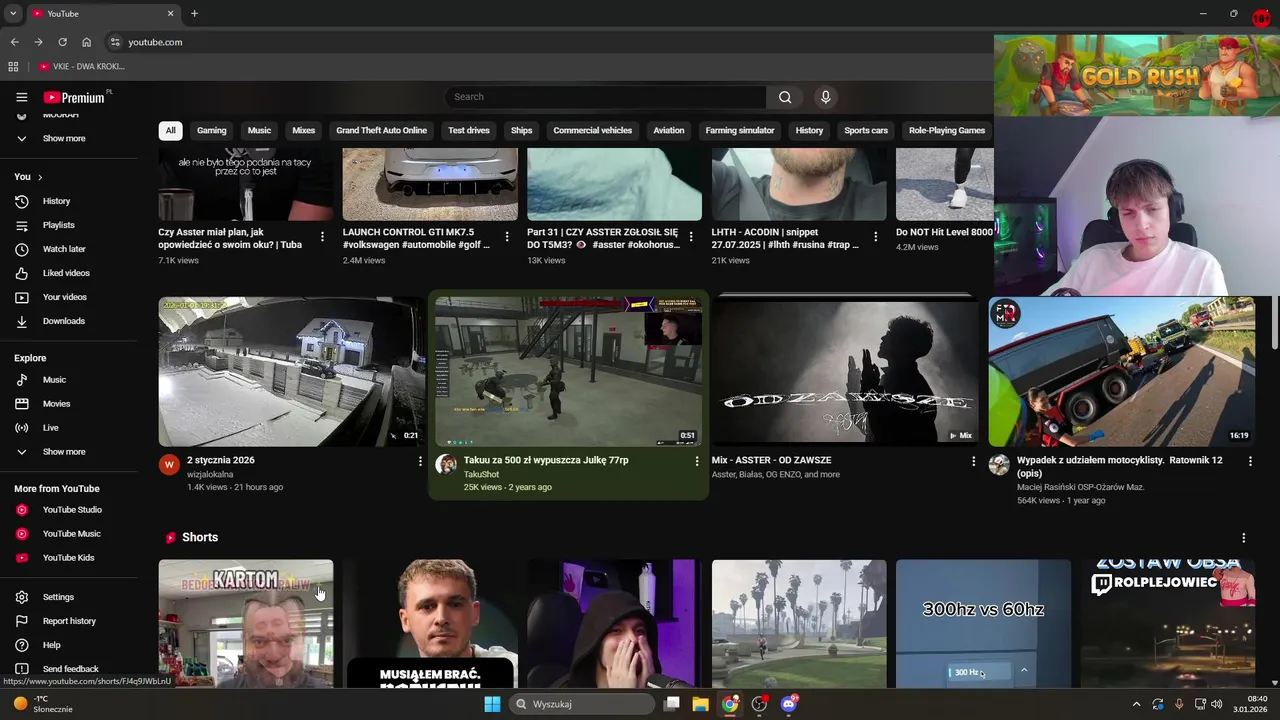Open options menu for '2 stycznia 2026' video
This screenshot has height=720, width=1280.
coord(420,461)
